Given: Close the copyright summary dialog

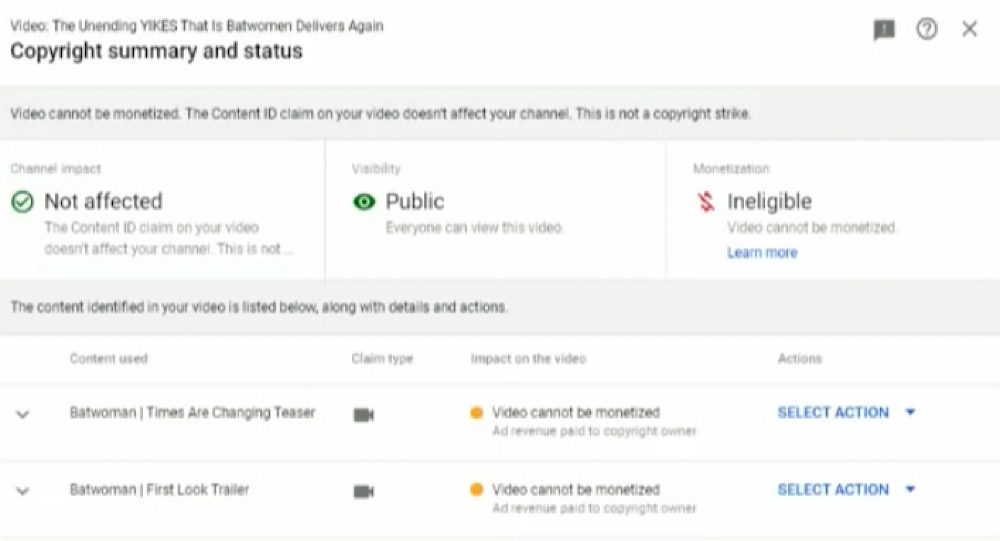Looking at the screenshot, I should pyautogui.click(x=969, y=29).
